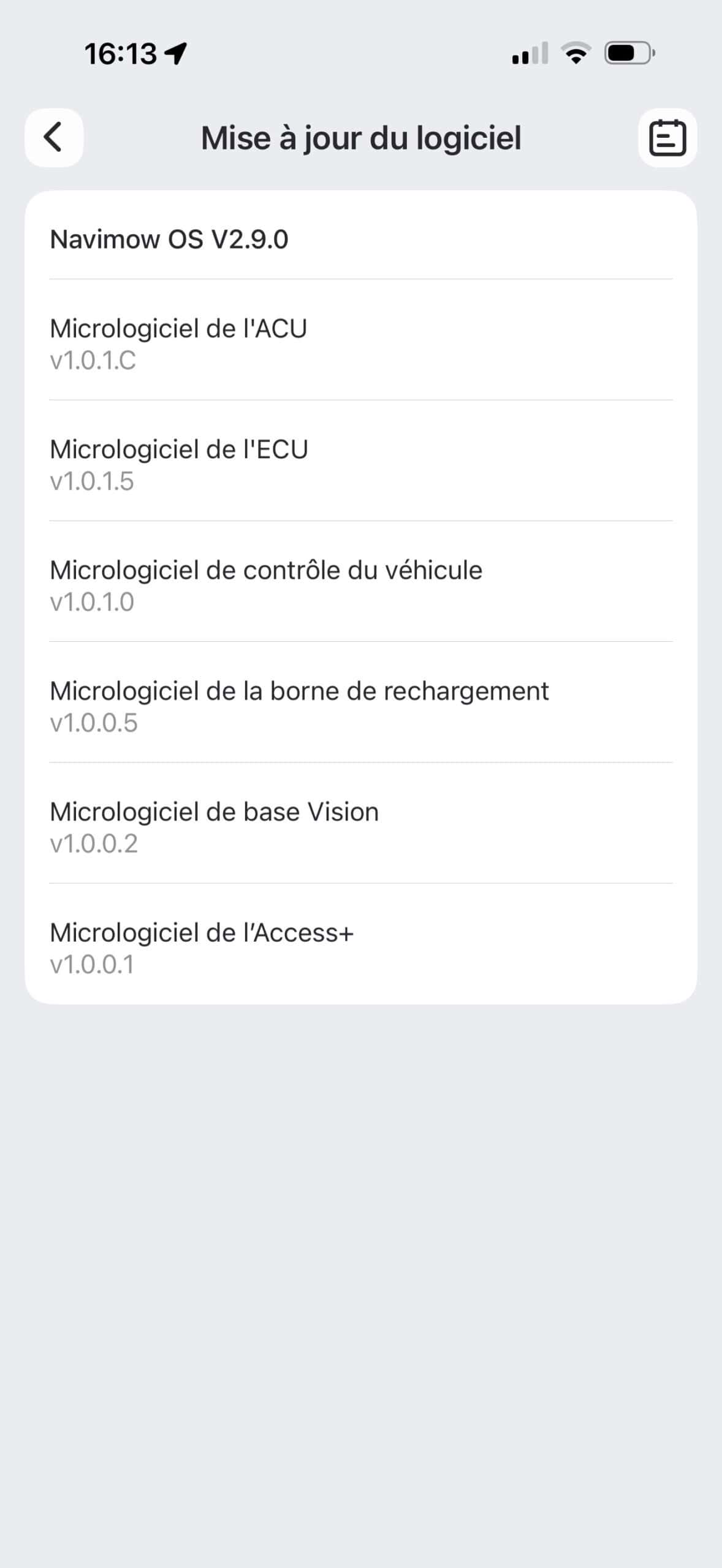Tap Vision base version v1.0.0.2
This screenshot has width=722, height=1568.
[x=94, y=843]
